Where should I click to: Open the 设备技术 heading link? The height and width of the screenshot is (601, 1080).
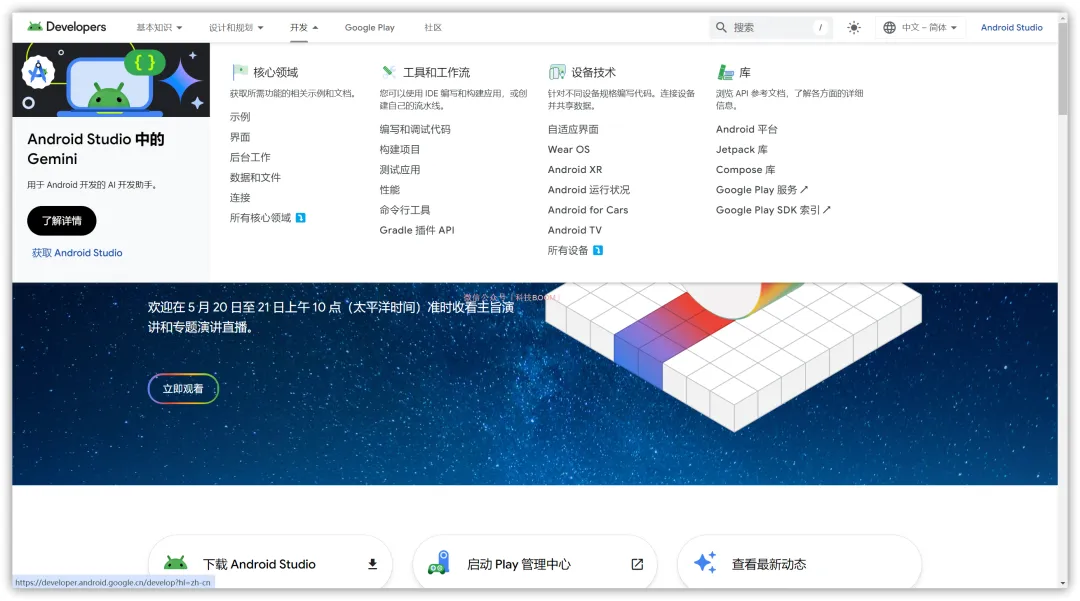click(x=593, y=72)
